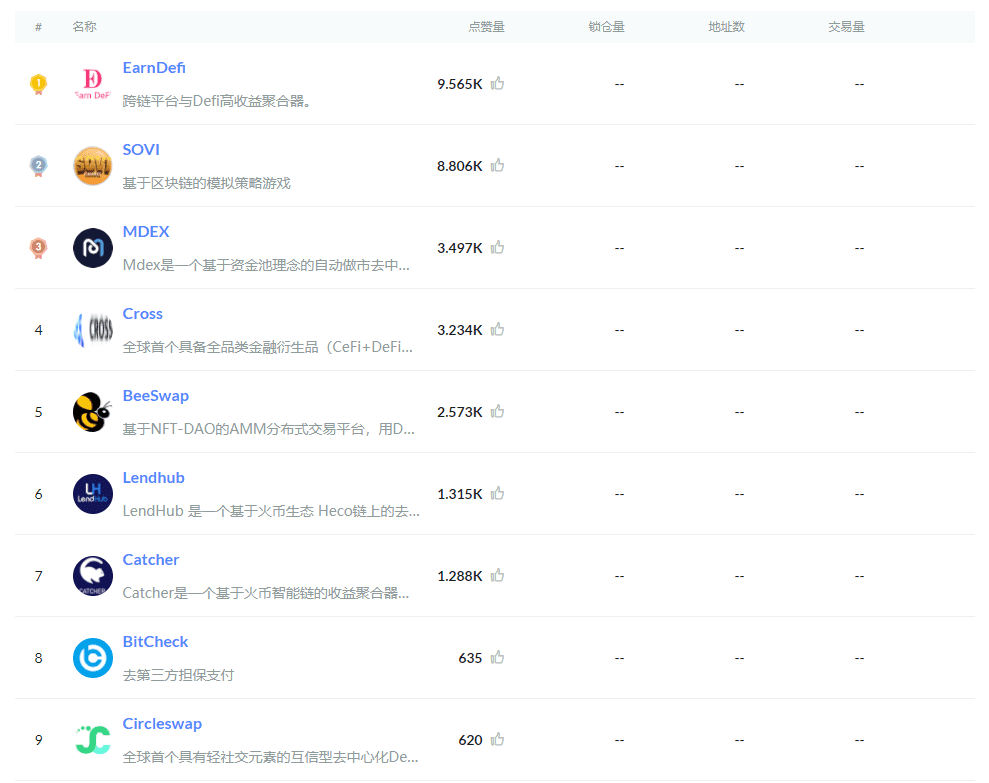Open the BitCheck project link
The width and height of the screenshot is (989, 783).
(x=155, y=642)
